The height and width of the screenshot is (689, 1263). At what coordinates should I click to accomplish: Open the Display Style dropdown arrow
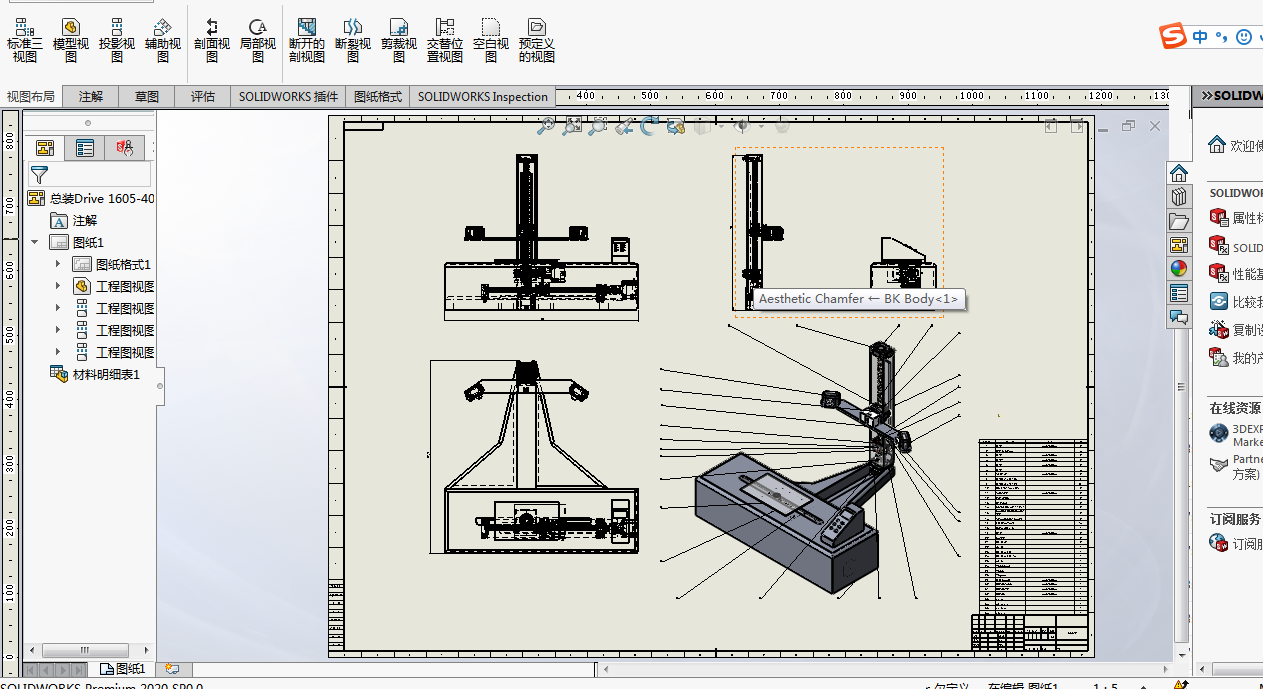click(x=721, y=127)
